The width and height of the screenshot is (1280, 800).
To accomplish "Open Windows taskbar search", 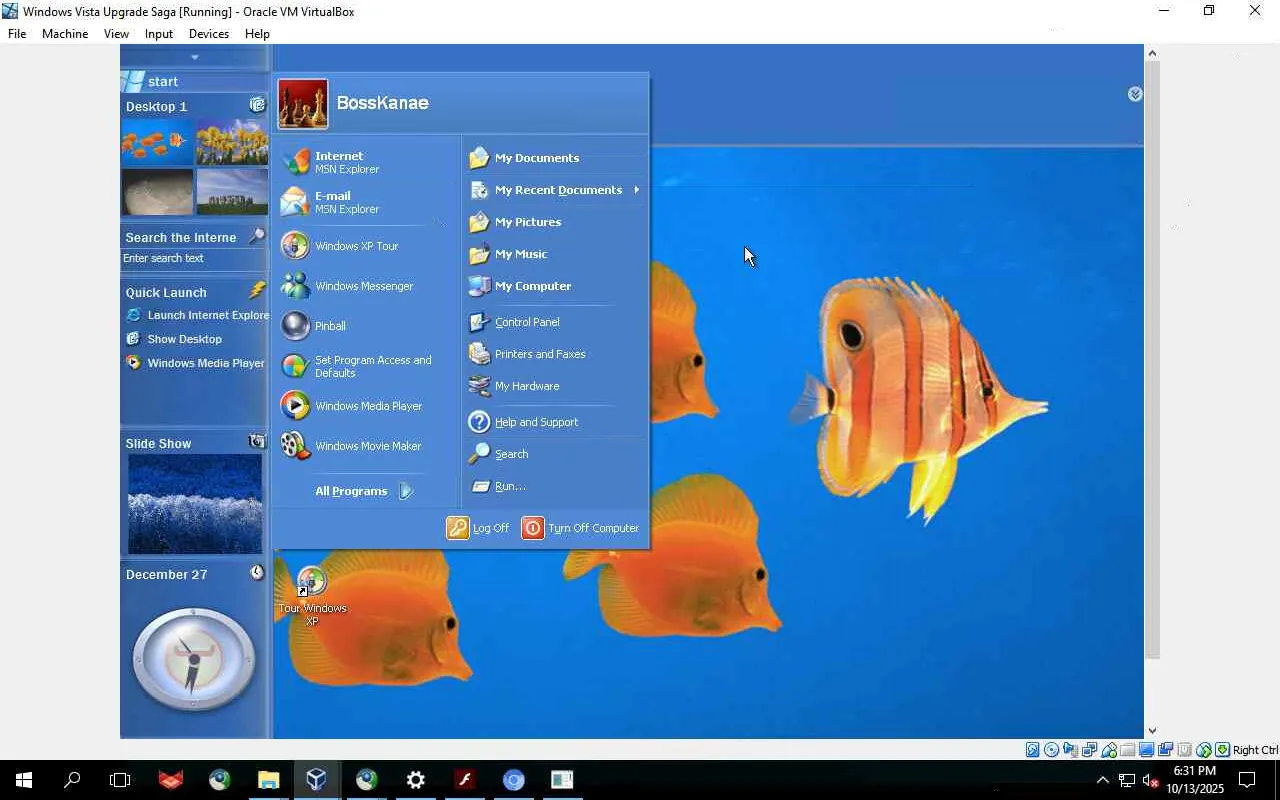I will 72,780.
